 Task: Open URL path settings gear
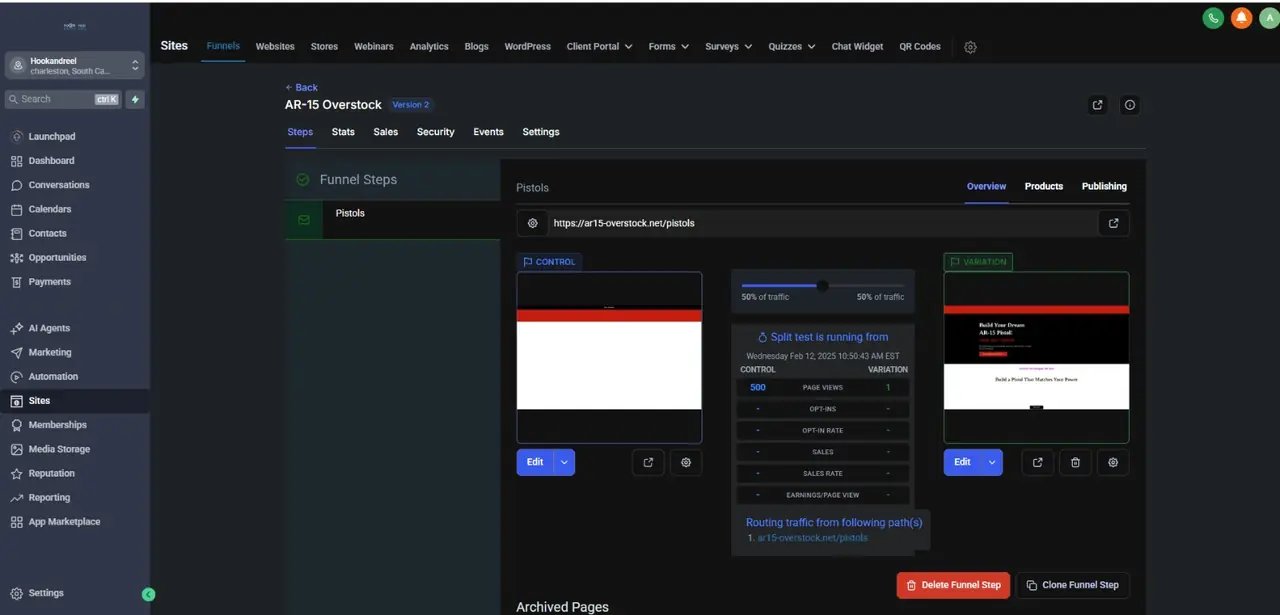click(x=532, y=223)
